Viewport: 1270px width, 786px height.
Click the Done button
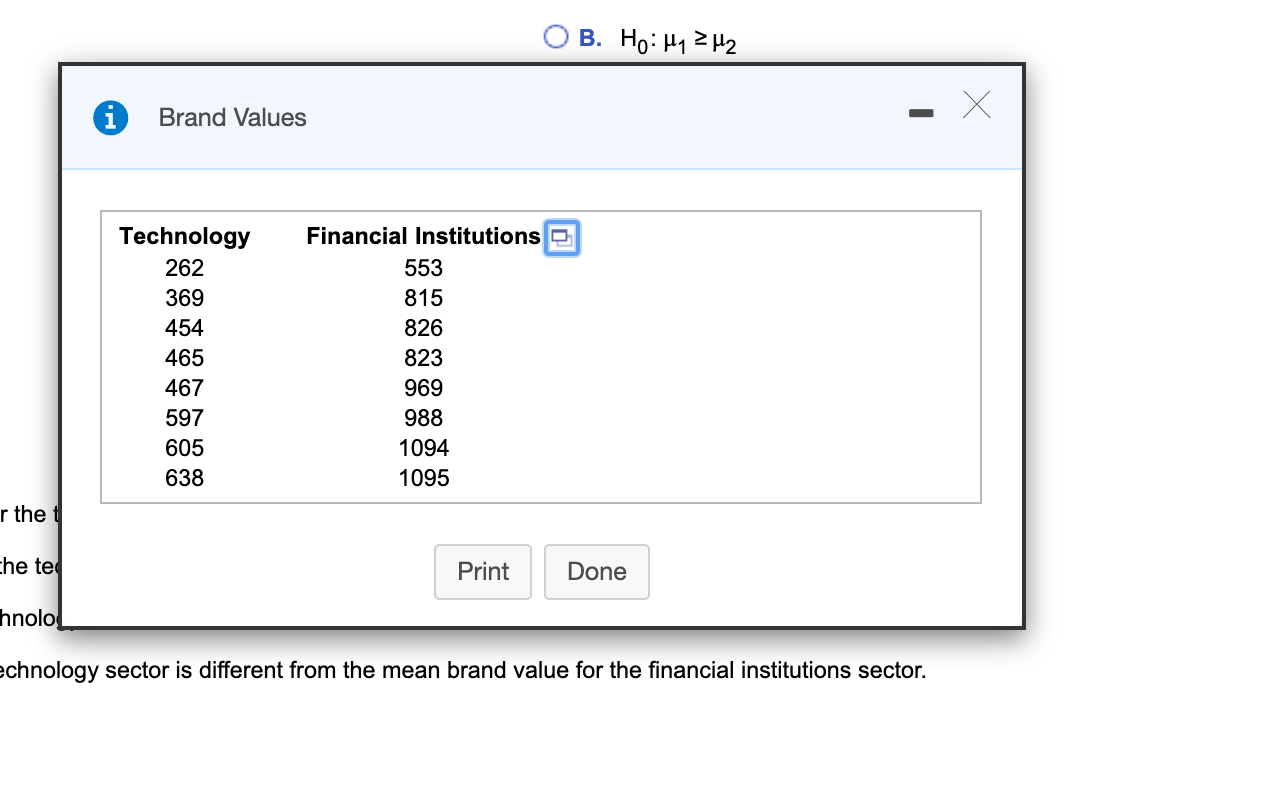[596, 571]
